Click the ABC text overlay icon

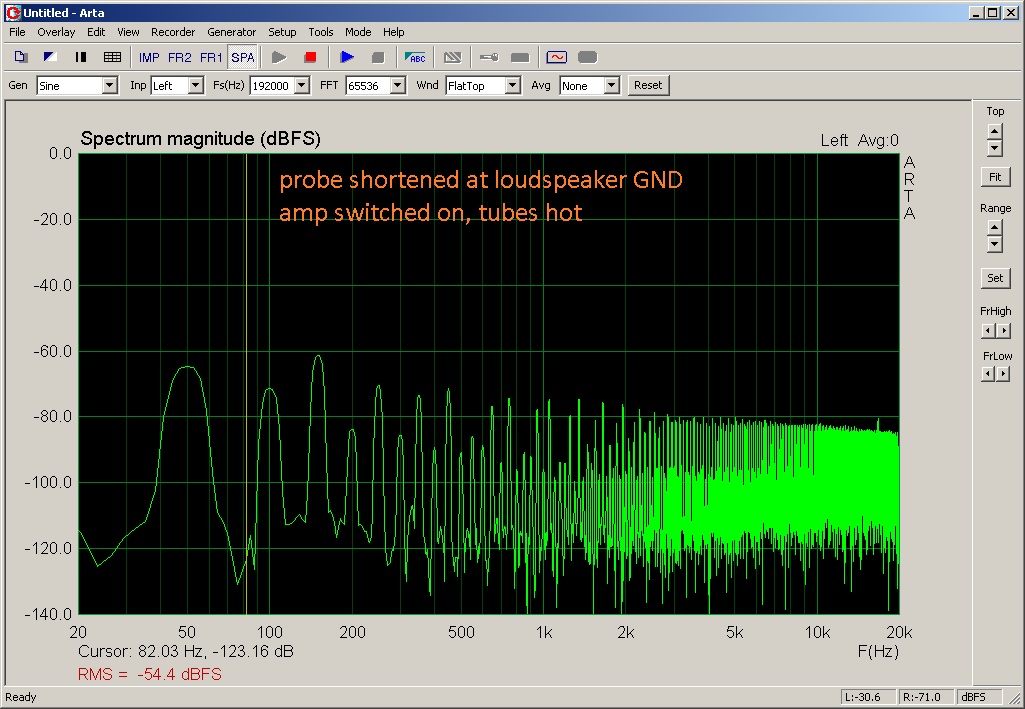pyautogui.click(x=415, y=58)
